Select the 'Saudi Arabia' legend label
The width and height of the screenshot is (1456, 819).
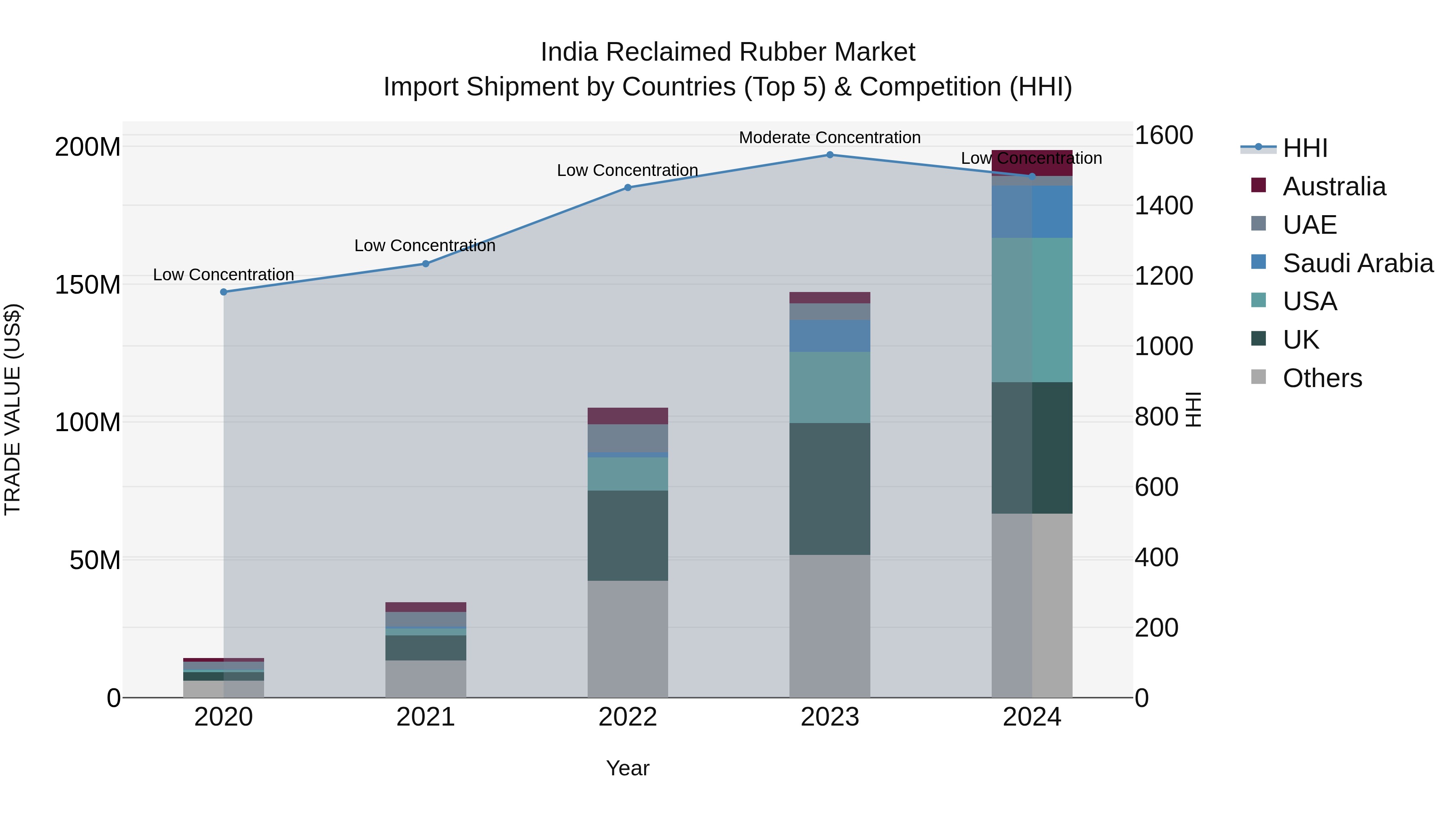click(1358, 263)
